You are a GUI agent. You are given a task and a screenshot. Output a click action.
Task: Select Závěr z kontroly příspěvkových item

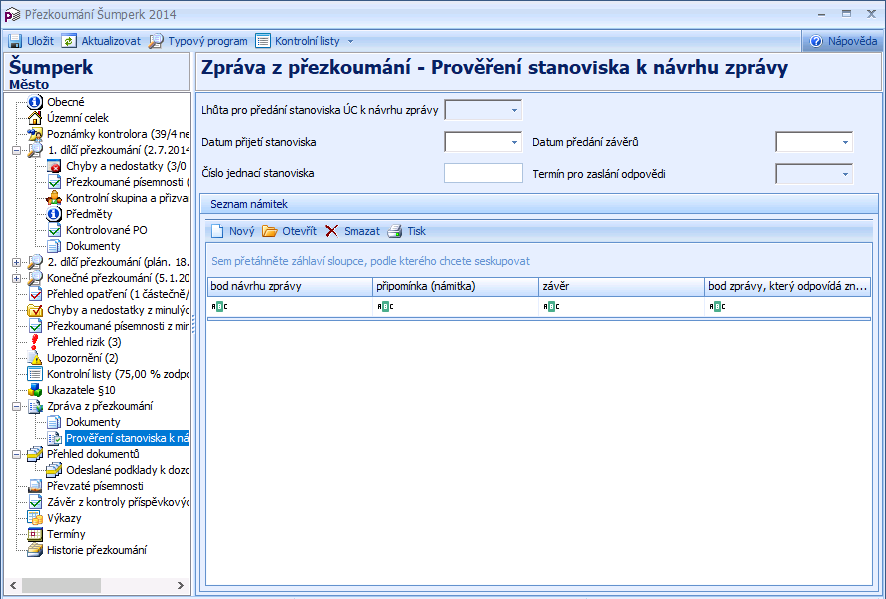click(x=118, y=502)
